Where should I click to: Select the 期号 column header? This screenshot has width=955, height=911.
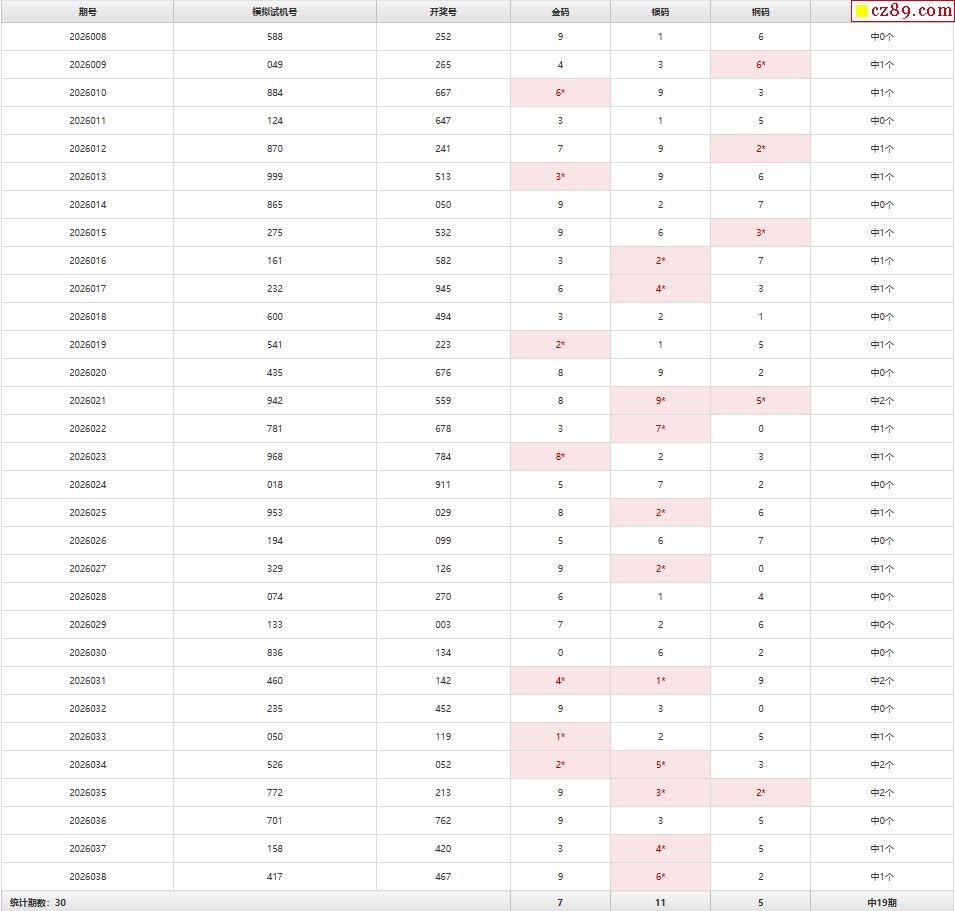(x=88, y=12)
